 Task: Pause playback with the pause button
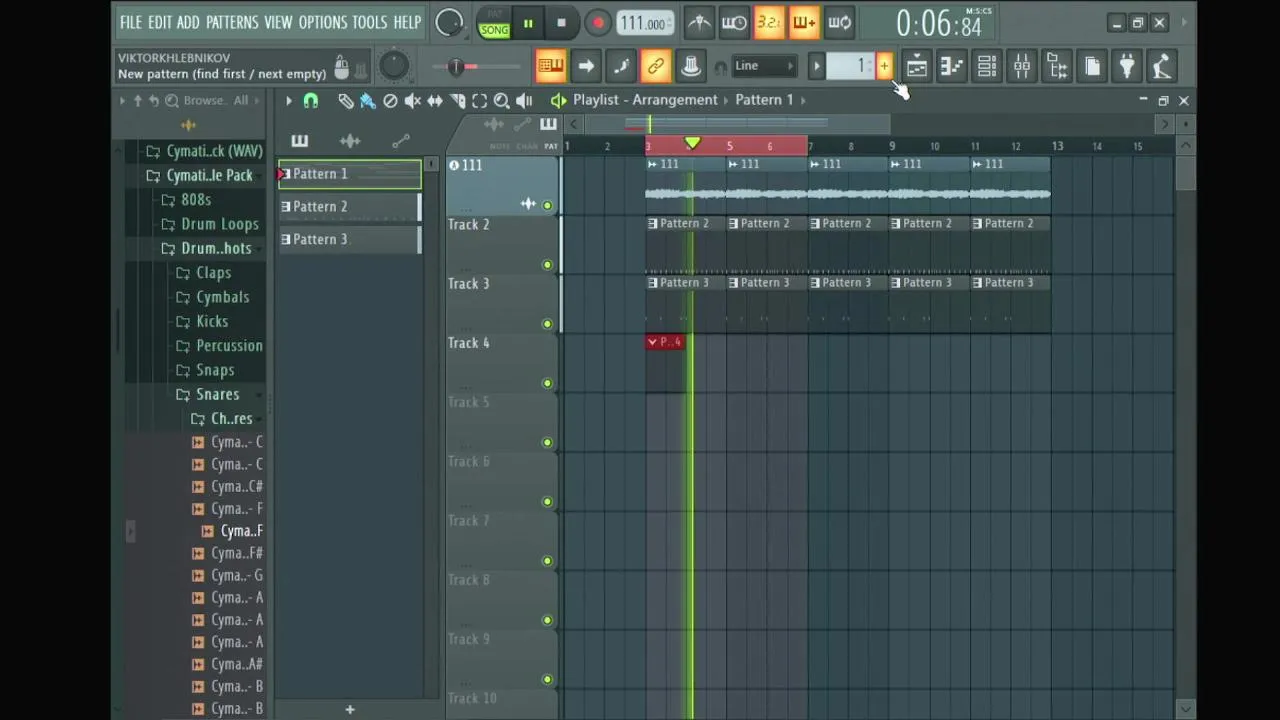point(528,23)
